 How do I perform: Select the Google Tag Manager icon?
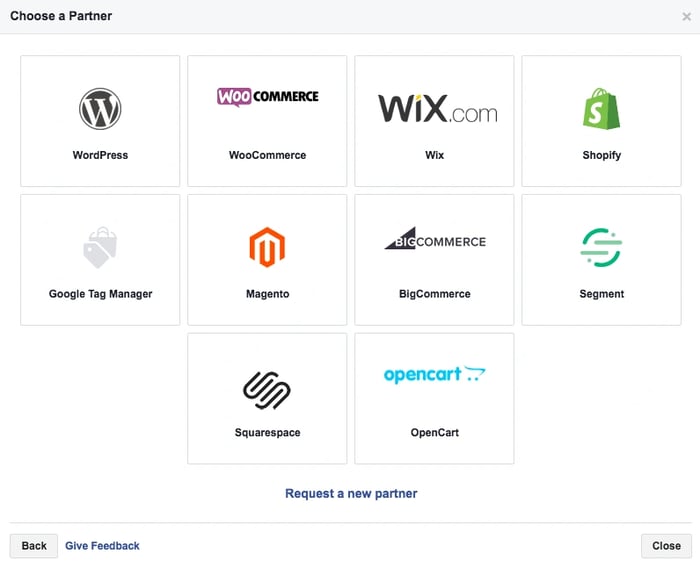click(x=100, y=247)
